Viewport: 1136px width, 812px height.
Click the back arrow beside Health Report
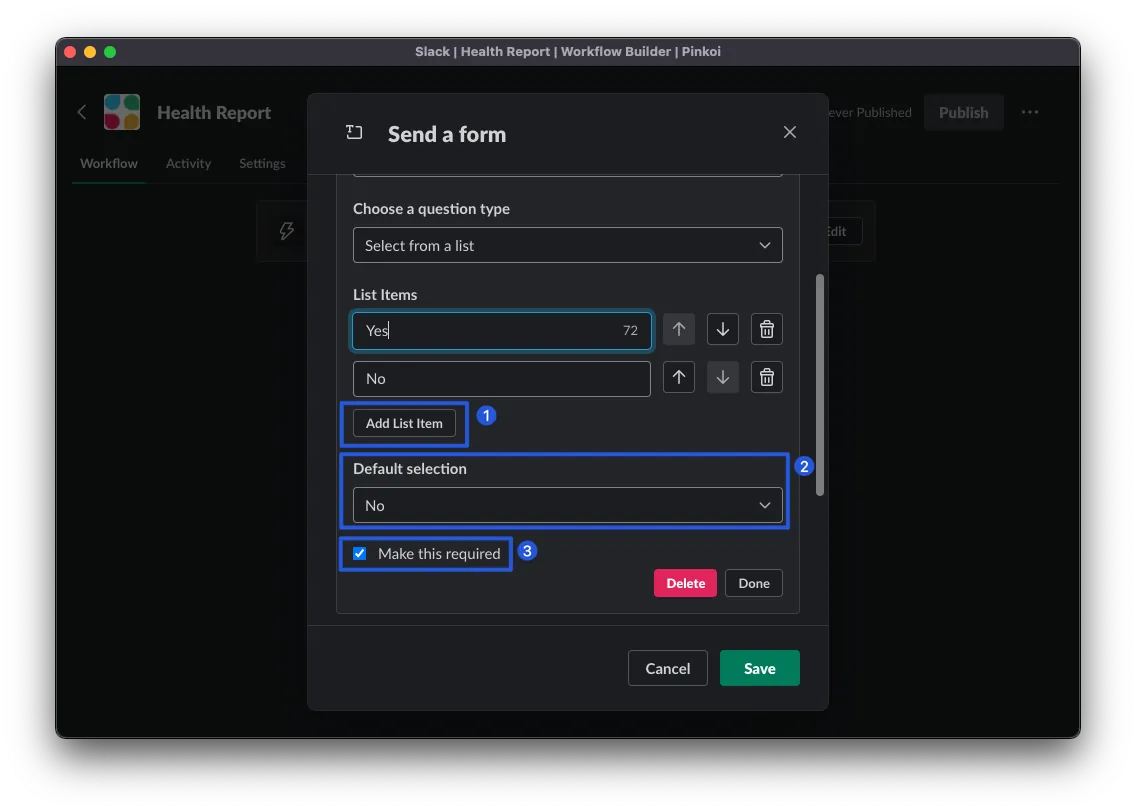pos(82,112)
